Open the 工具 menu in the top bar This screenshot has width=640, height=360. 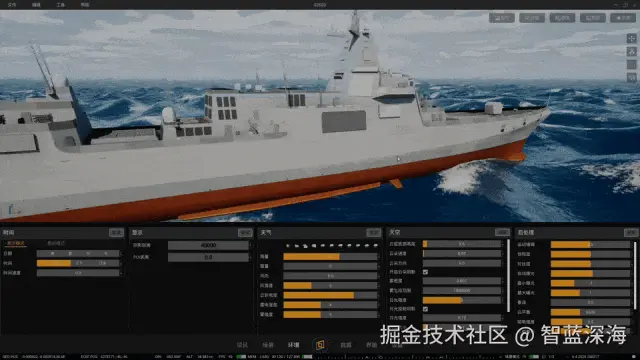tap(60, 5)
